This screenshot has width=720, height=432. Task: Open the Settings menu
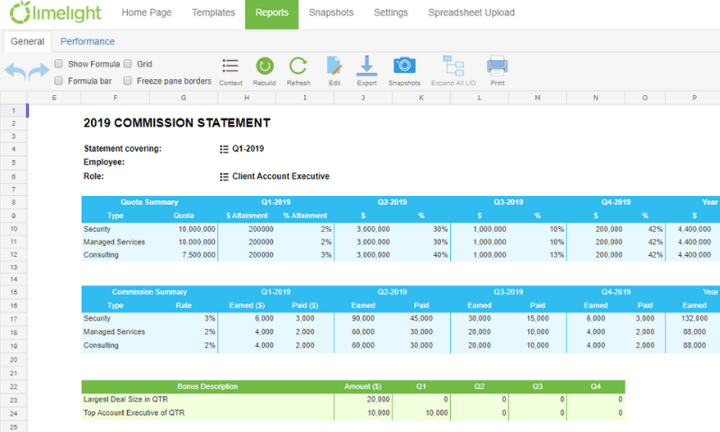coord(391,13)
